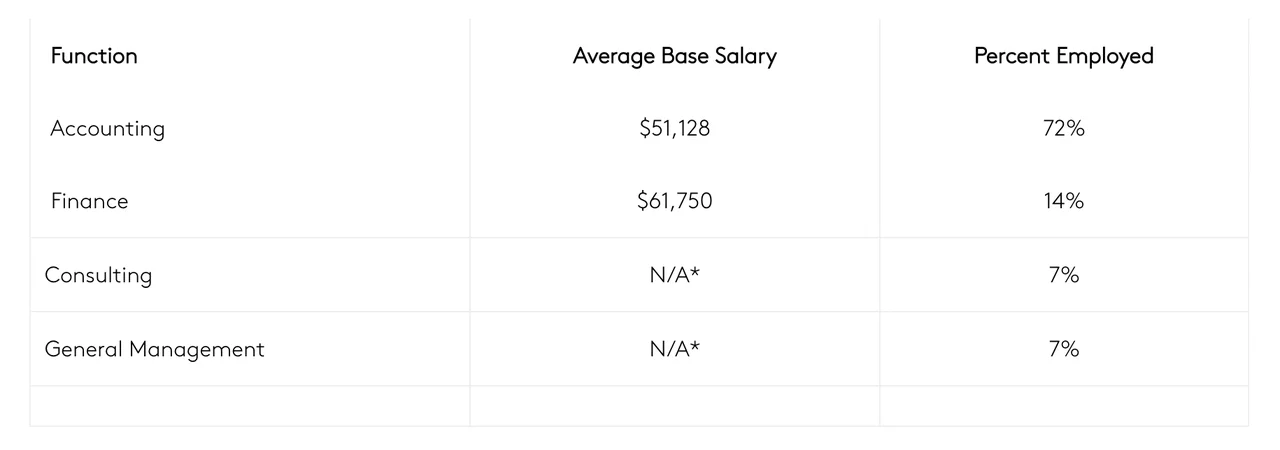Click the Consulting function cell
This screenshot has width=1280, height=450.
pyautogui.click(x=98, y=275)
